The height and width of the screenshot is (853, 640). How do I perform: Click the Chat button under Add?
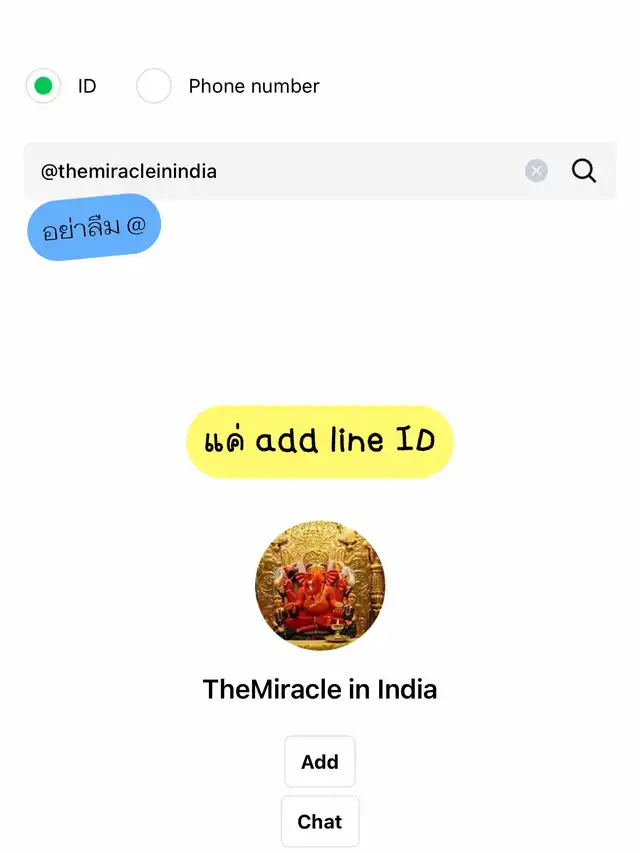point(320,821)
